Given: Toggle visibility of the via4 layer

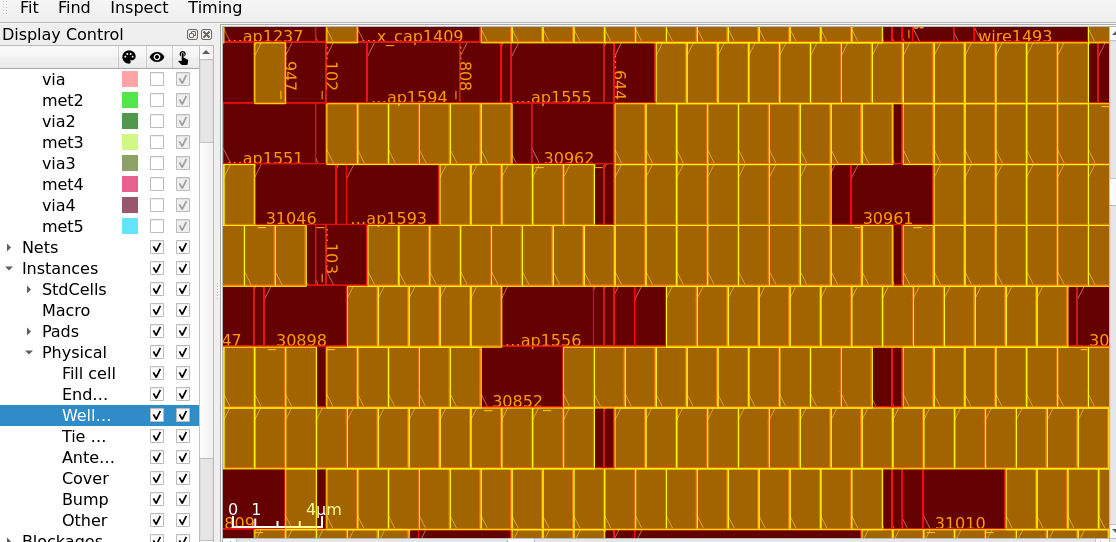Looking at the screenshot, I should (x=157, y=205).
